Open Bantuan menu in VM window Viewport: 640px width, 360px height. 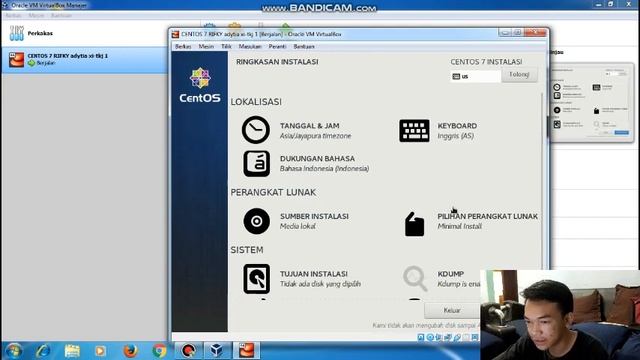tap(304, 47)
